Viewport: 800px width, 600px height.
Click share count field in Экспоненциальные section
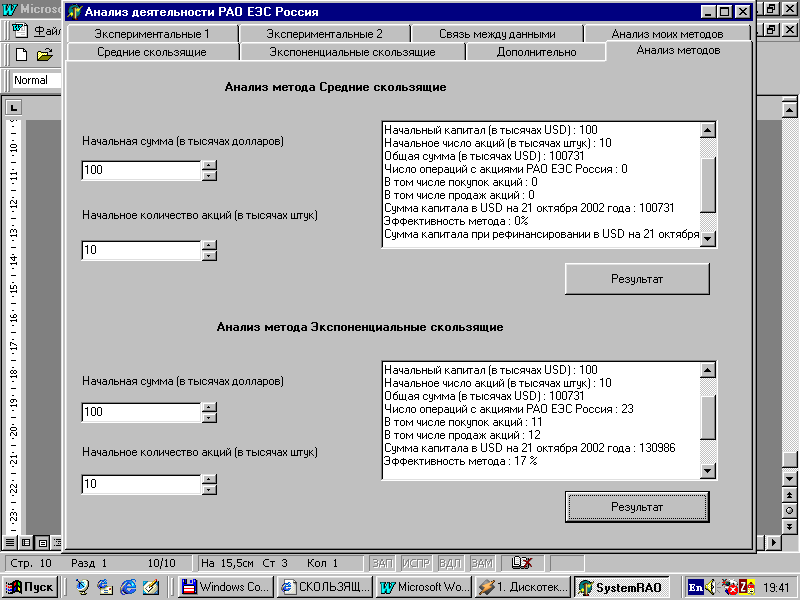pyautogui.click(x=141, y=484)
